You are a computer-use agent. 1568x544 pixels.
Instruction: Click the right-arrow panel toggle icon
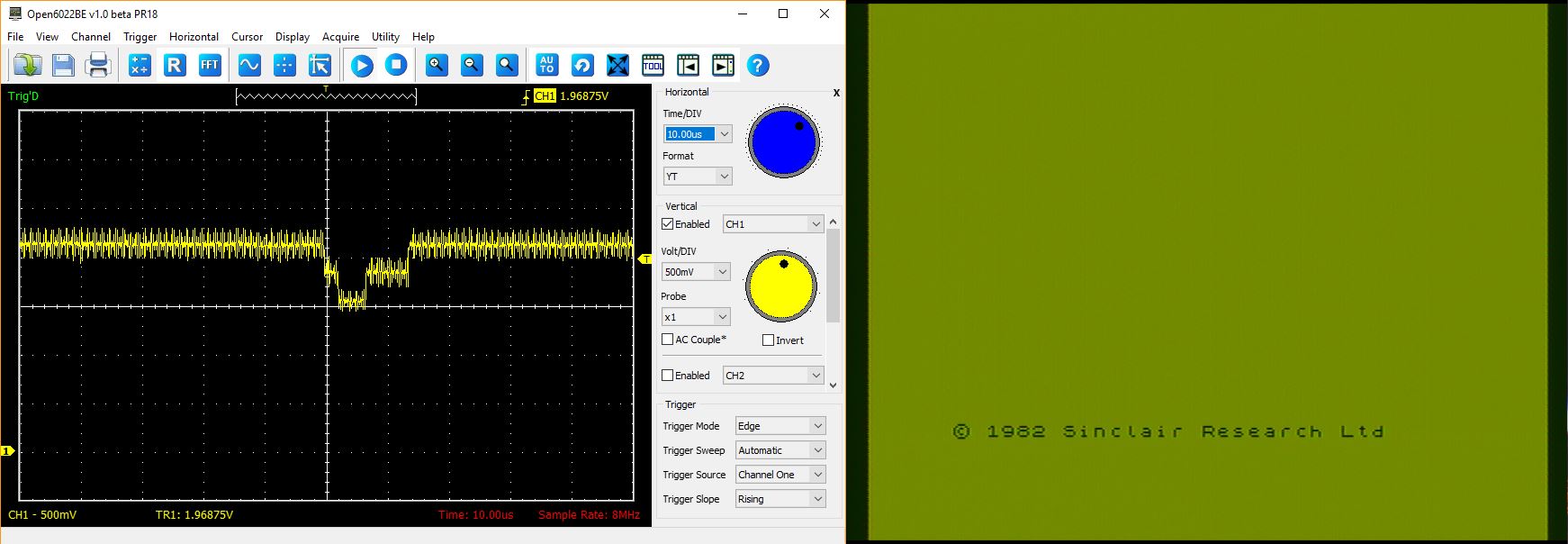723,65
